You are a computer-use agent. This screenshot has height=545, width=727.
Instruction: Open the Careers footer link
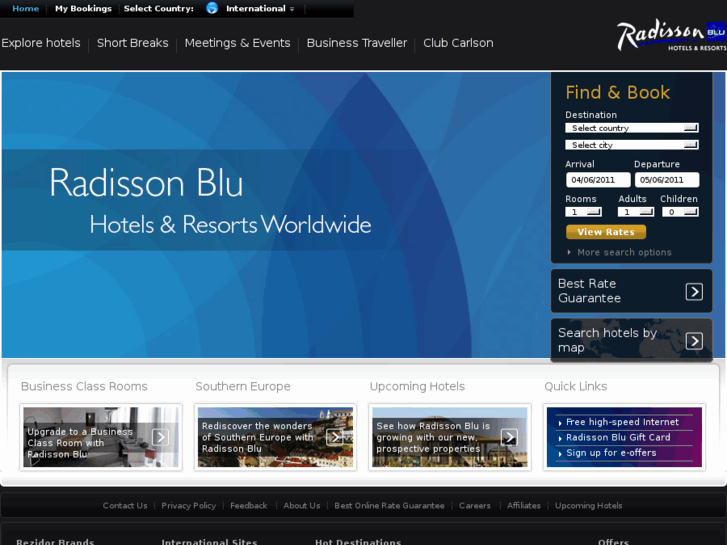(x=475, y=506)
